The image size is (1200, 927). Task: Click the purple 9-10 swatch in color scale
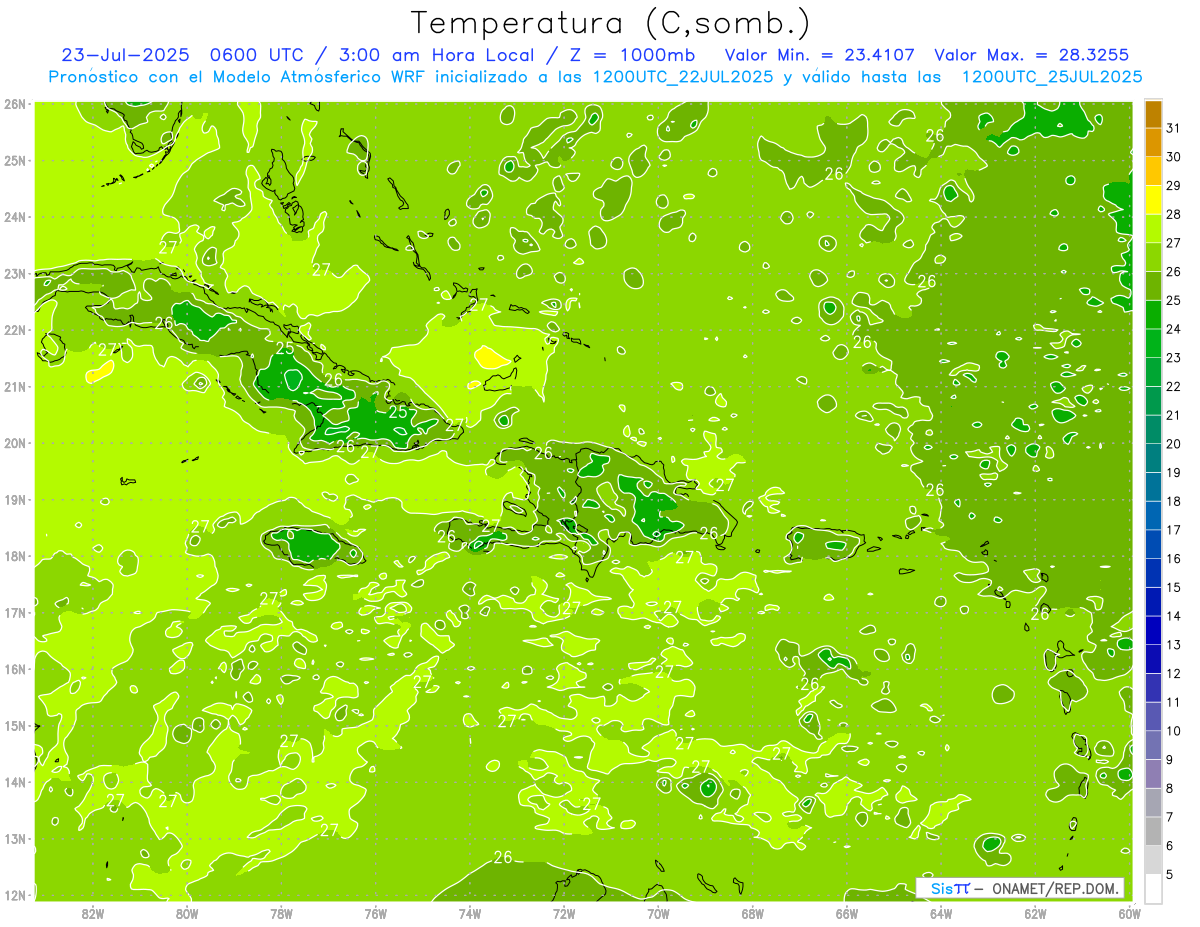point(1153,744)
